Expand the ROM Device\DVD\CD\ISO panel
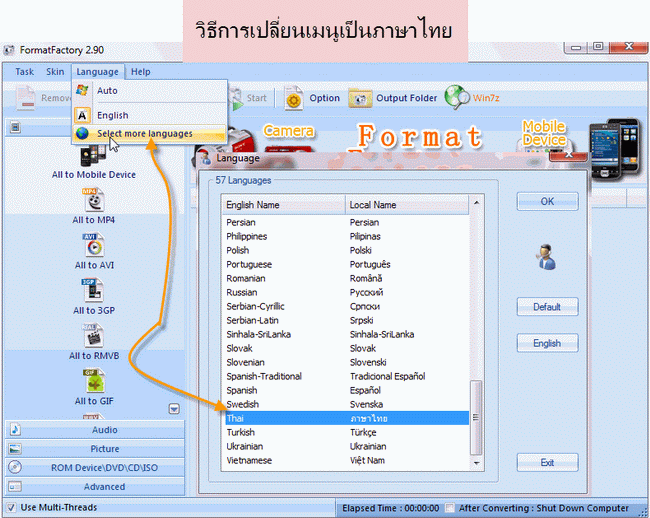The image size is (650, 518). pyautogui.click(x=95, y=467)
